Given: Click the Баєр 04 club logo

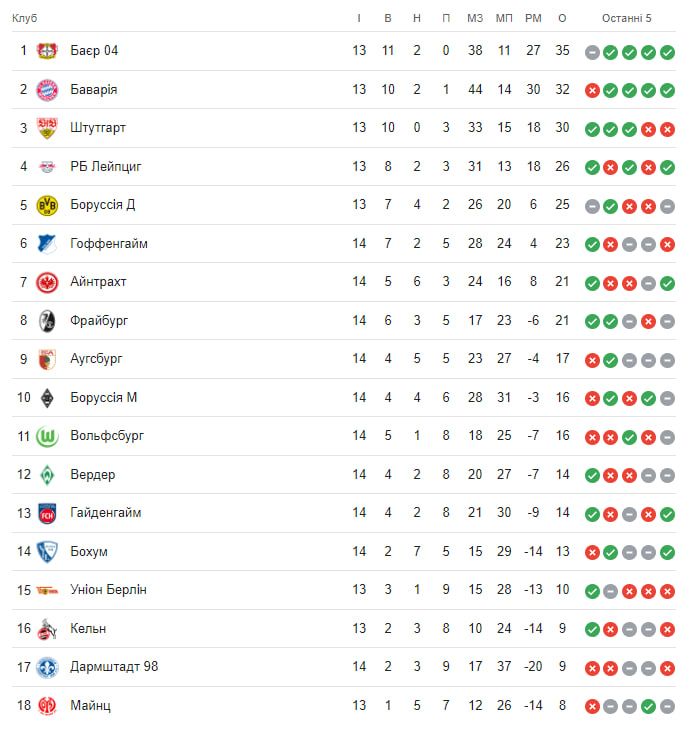Looking at the screenshot, I should [x=47, y=51].
